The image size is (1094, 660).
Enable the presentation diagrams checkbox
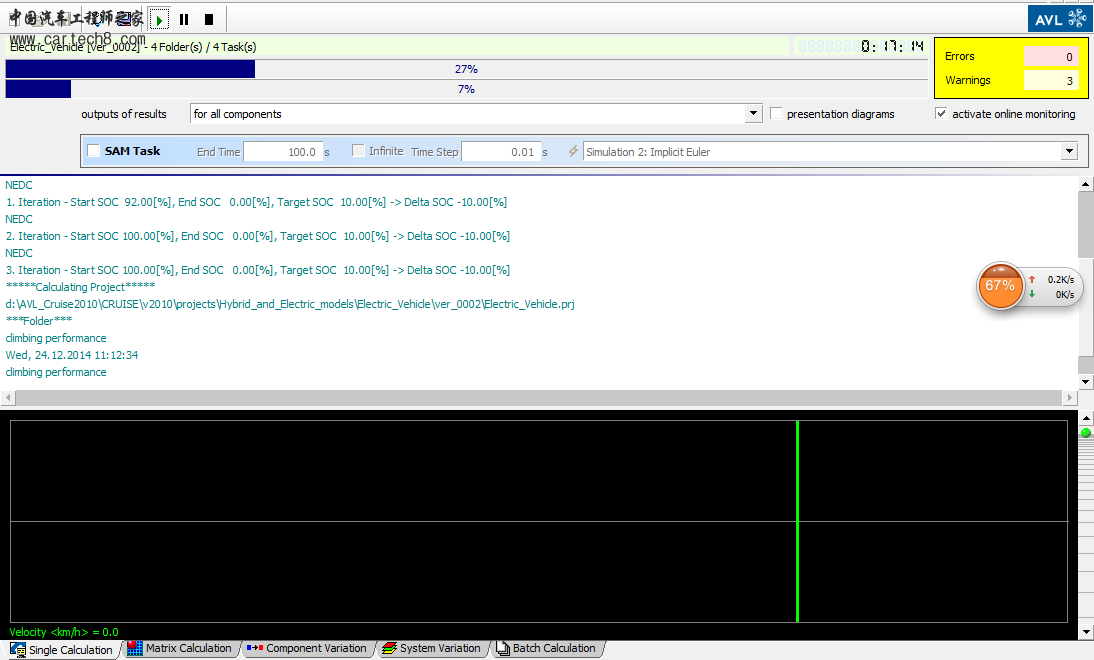776,113
